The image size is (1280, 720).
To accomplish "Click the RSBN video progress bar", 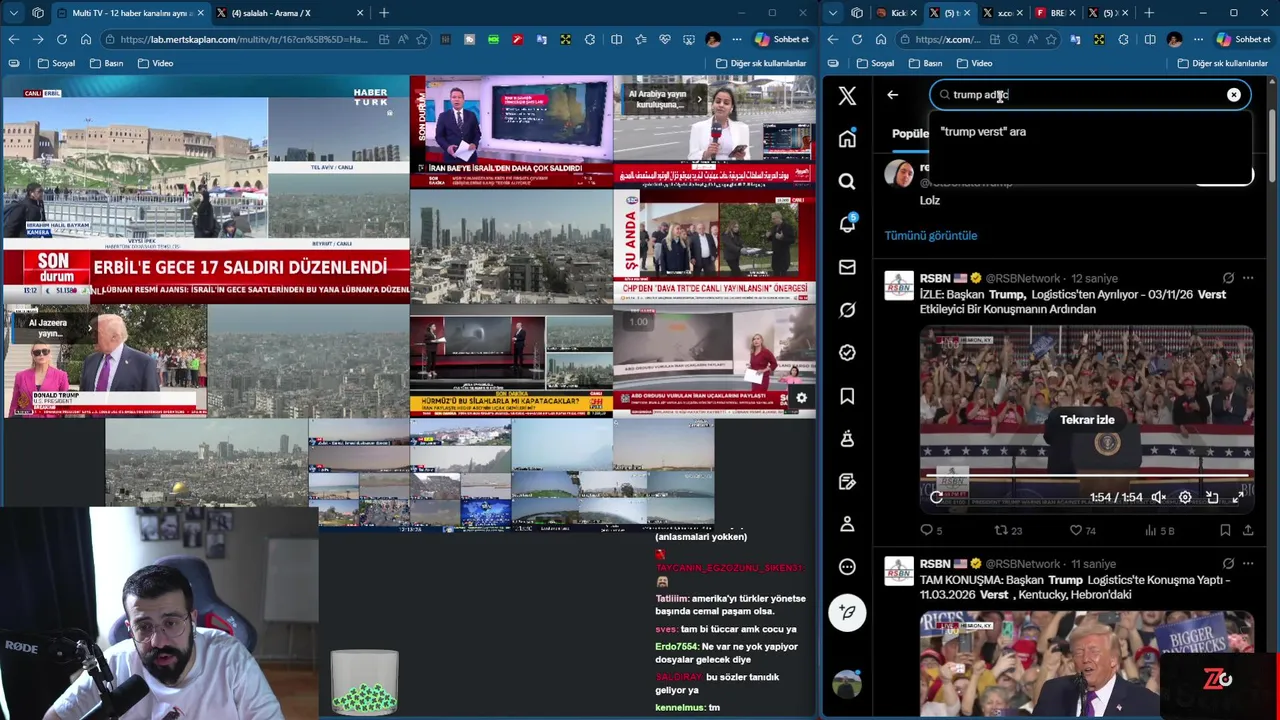I will (1087, 476).
